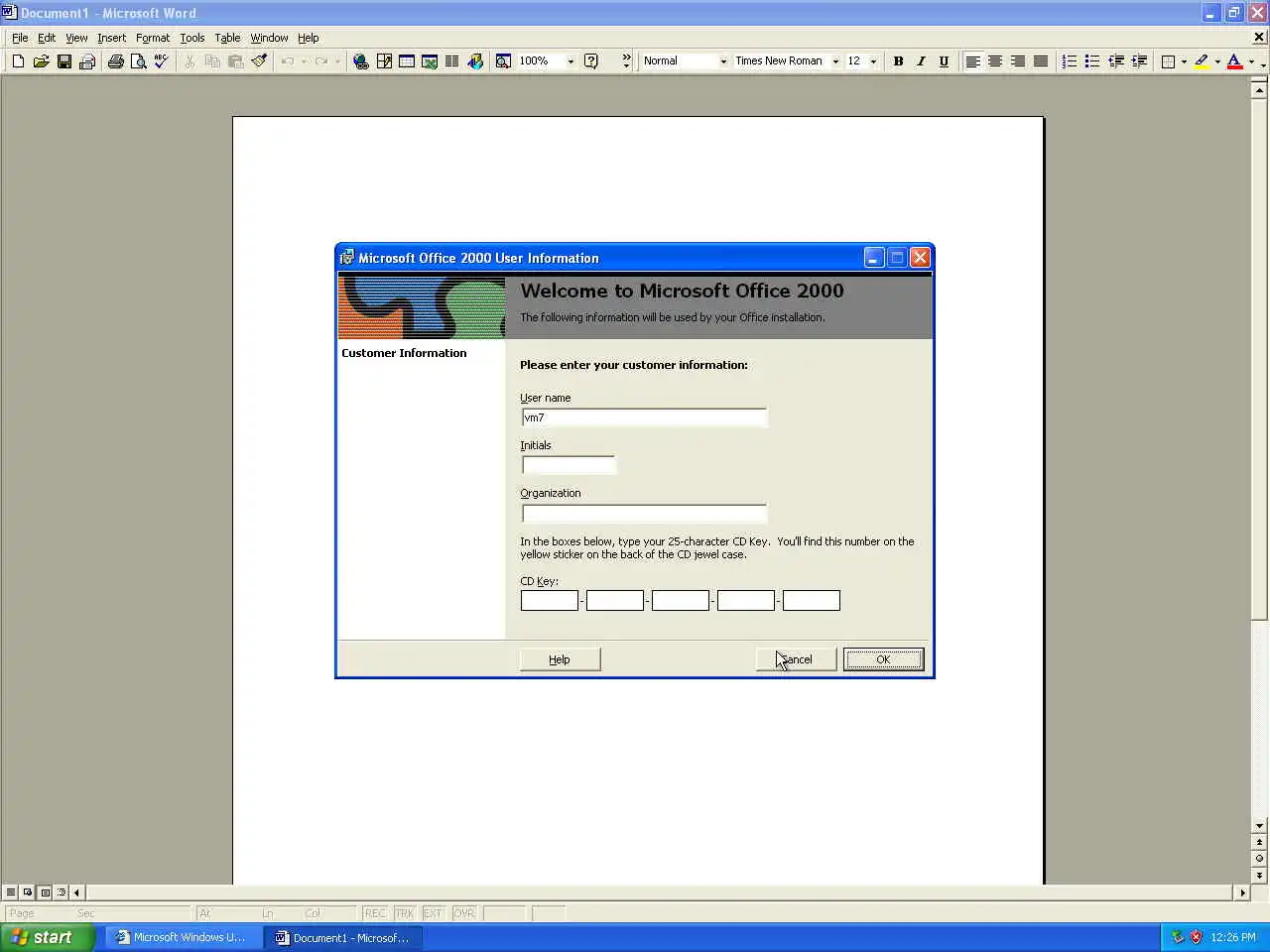Toggle the Drawing toolbar icon
1270x952 pixels.
(475, 61)
